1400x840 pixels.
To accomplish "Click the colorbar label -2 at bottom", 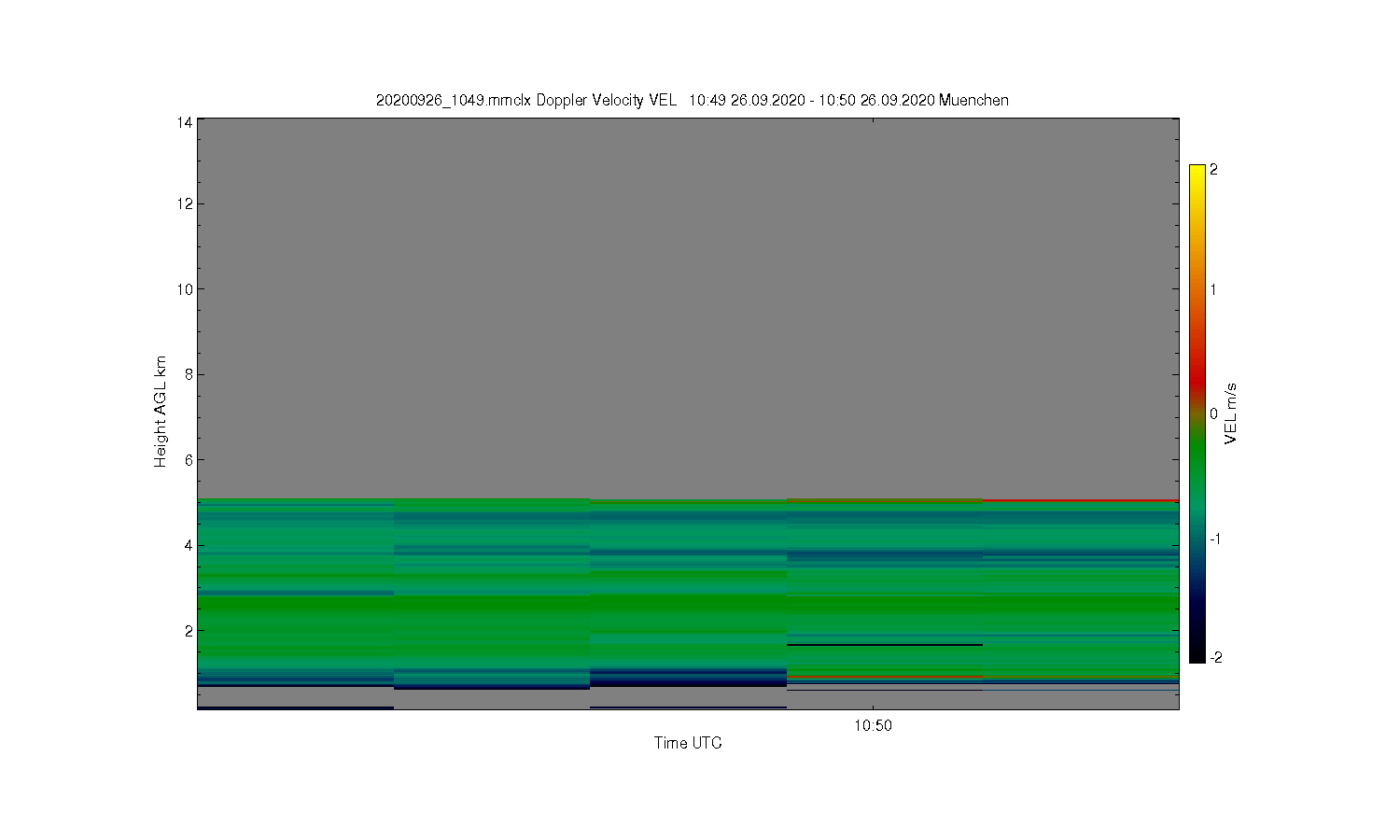I will pos(1216,657).
